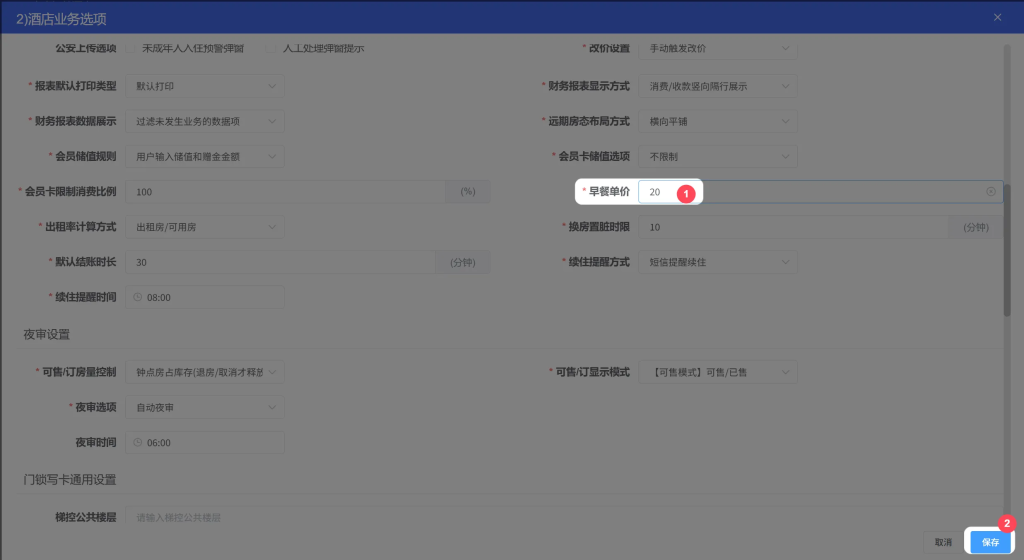
Task: Click the 换房置脏时限 input field
Action: (795, 227)
